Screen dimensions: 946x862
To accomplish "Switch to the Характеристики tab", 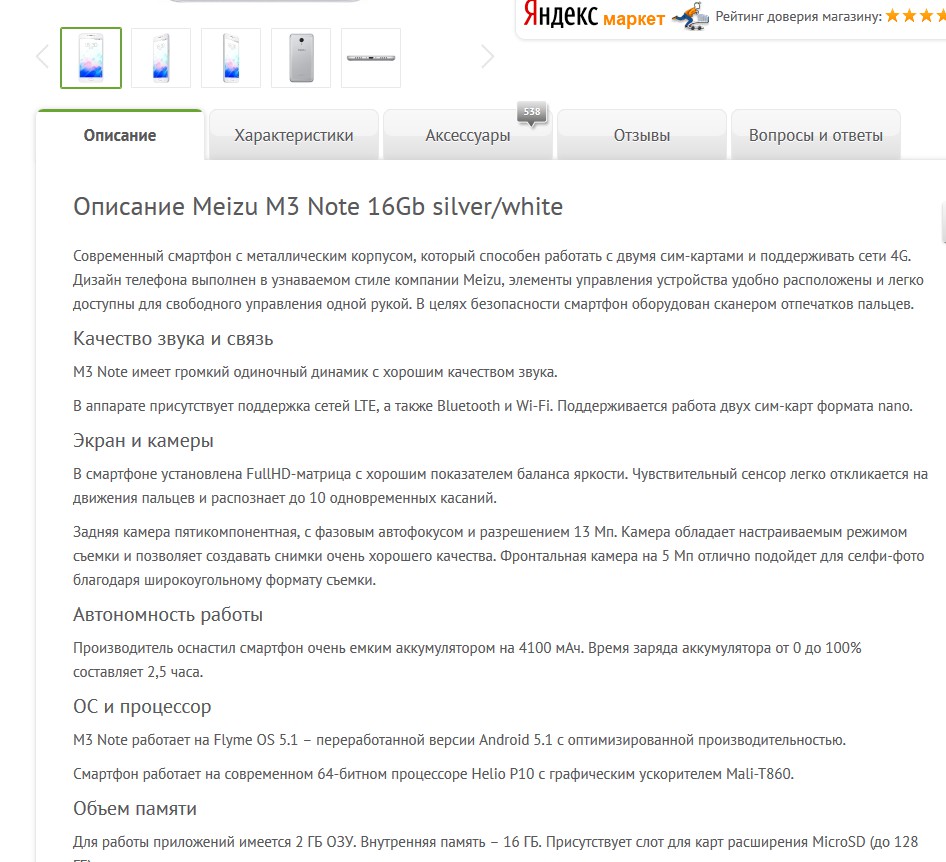I will point(294,135).
